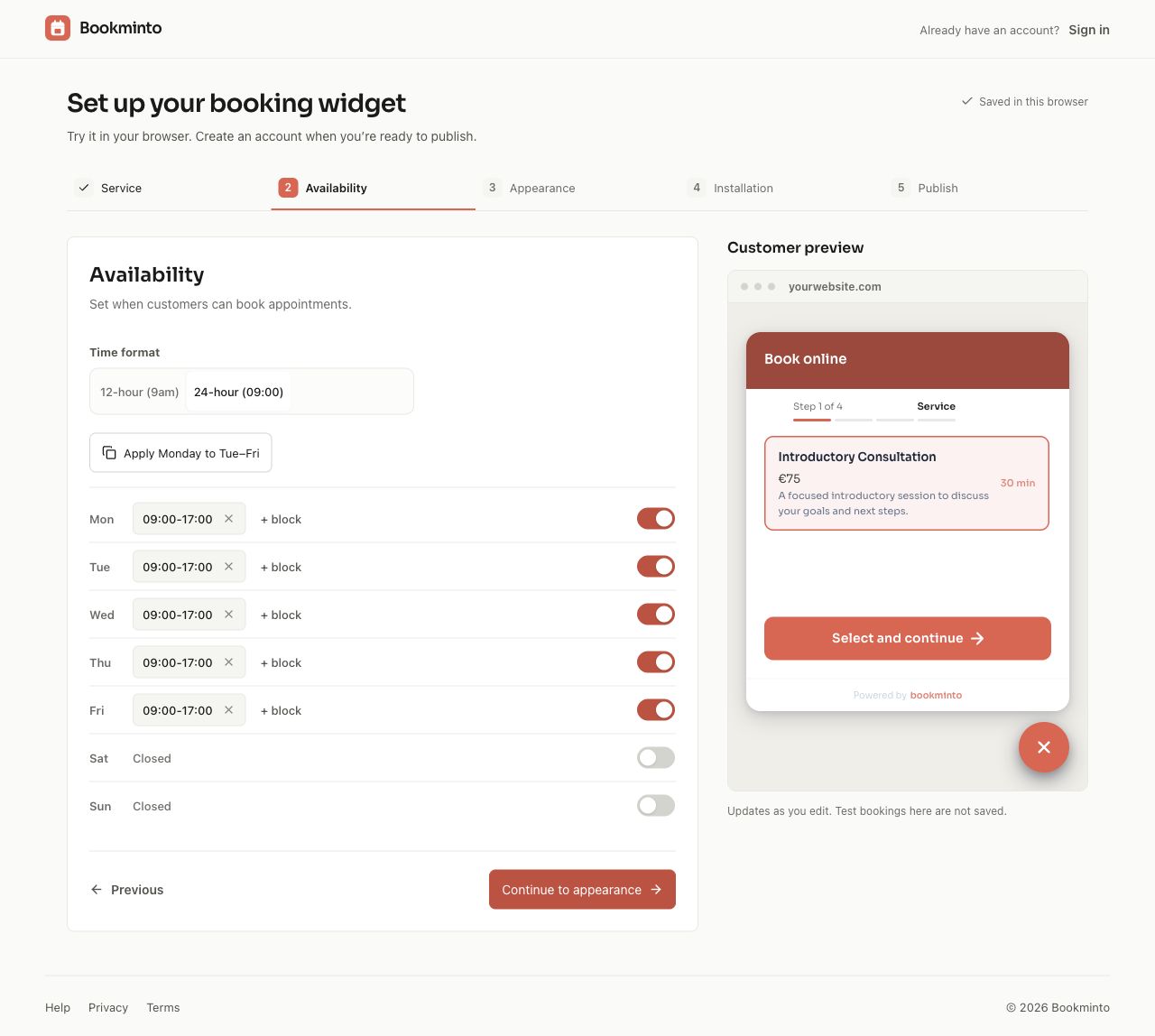Open the Help footer link
This screenshot has width=1155, height=1036.
coord(58,1008)
